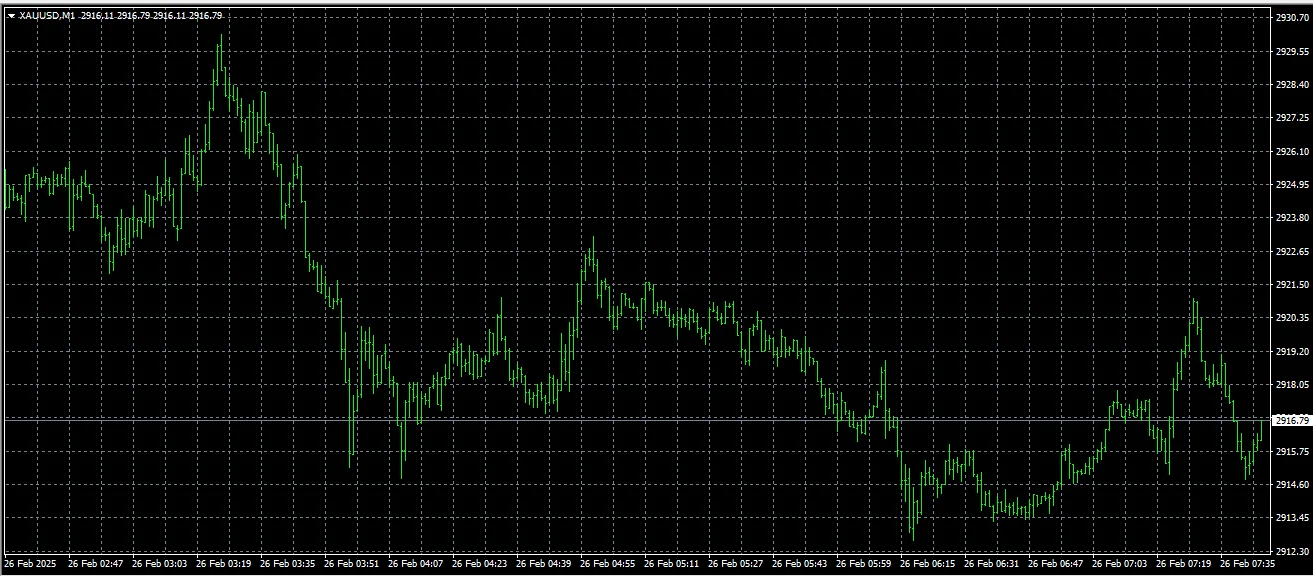Click the 26 Feb 05:27 time label
This screenshot has width=1313, height=576.
click(735, 564)
